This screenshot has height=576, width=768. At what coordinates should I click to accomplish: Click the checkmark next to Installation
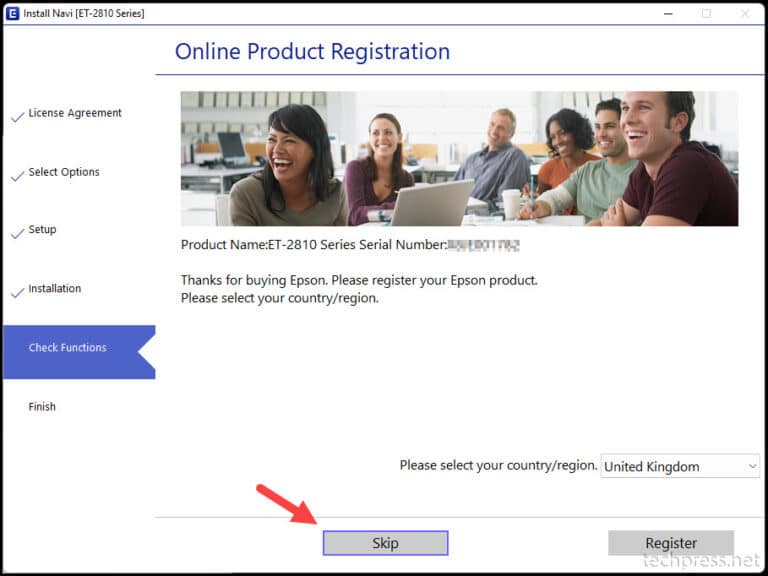tap(17, 293)
